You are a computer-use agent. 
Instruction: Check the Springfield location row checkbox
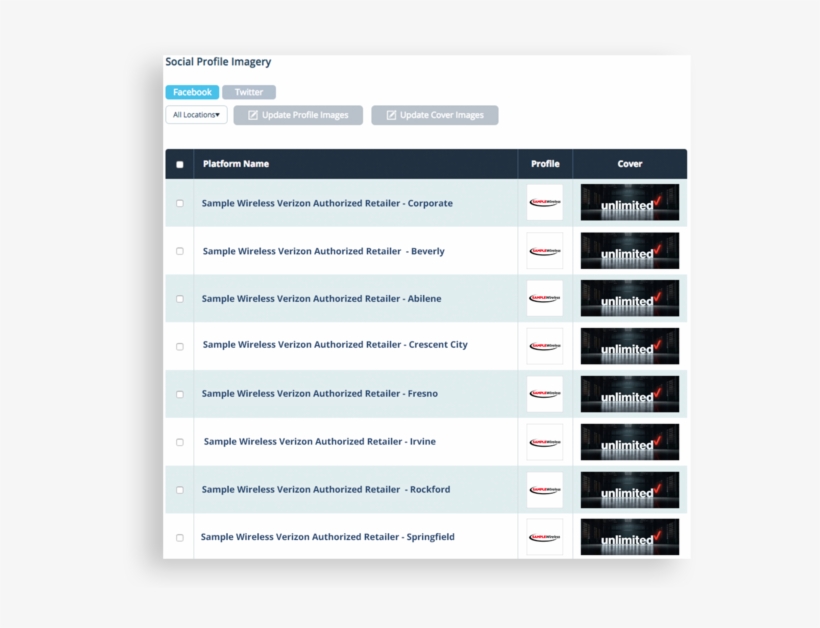[x=180, y=538]
